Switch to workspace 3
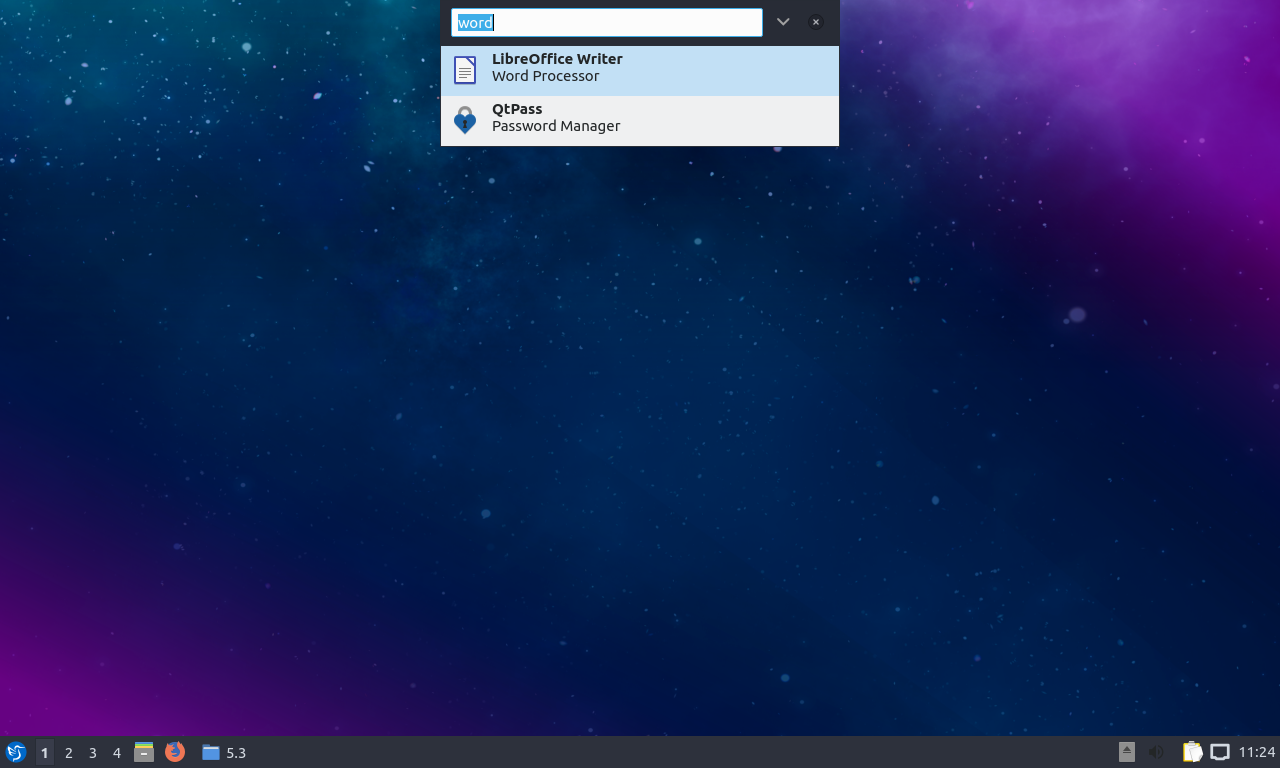Viewport: 1280px width, 768px height. coord(93,753)
